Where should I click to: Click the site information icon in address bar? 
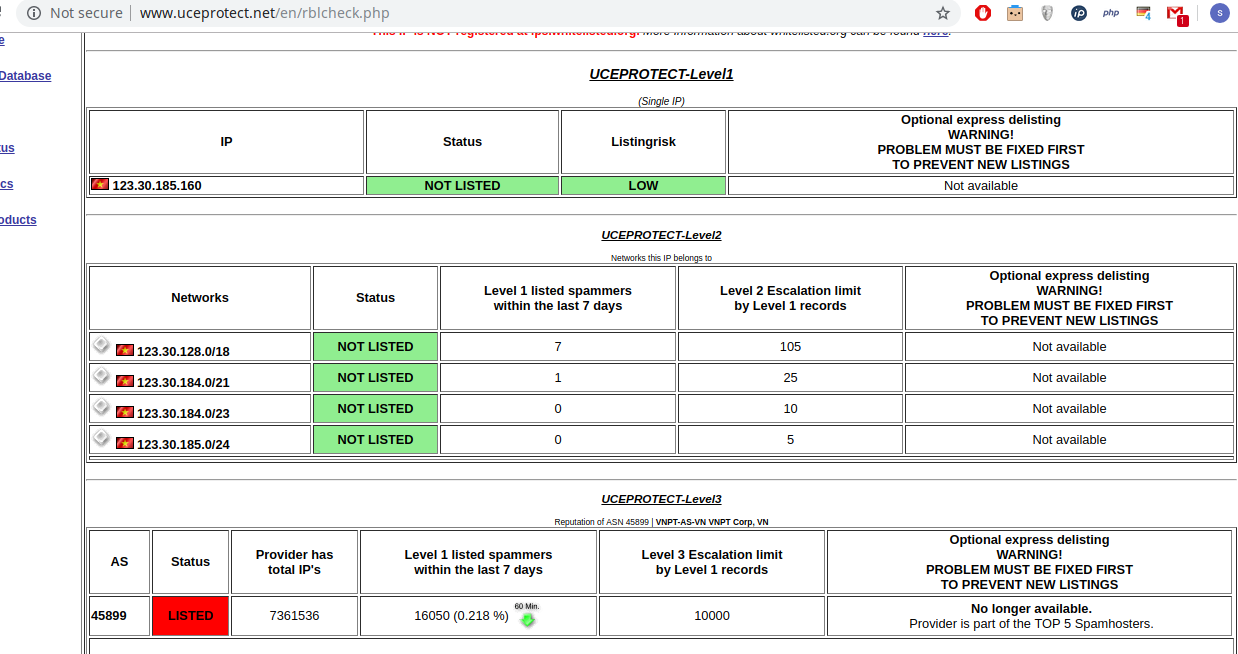tap(34, 13)
